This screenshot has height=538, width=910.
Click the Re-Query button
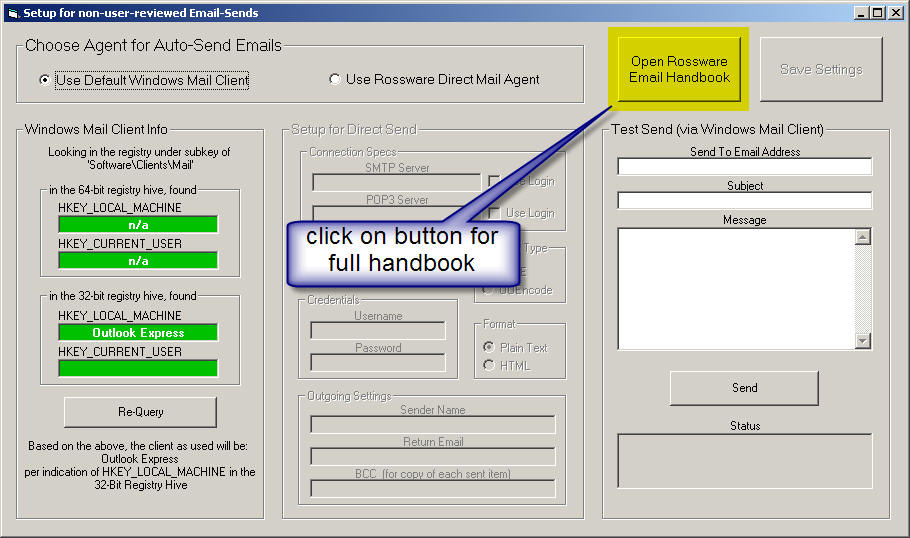(140, 412)
